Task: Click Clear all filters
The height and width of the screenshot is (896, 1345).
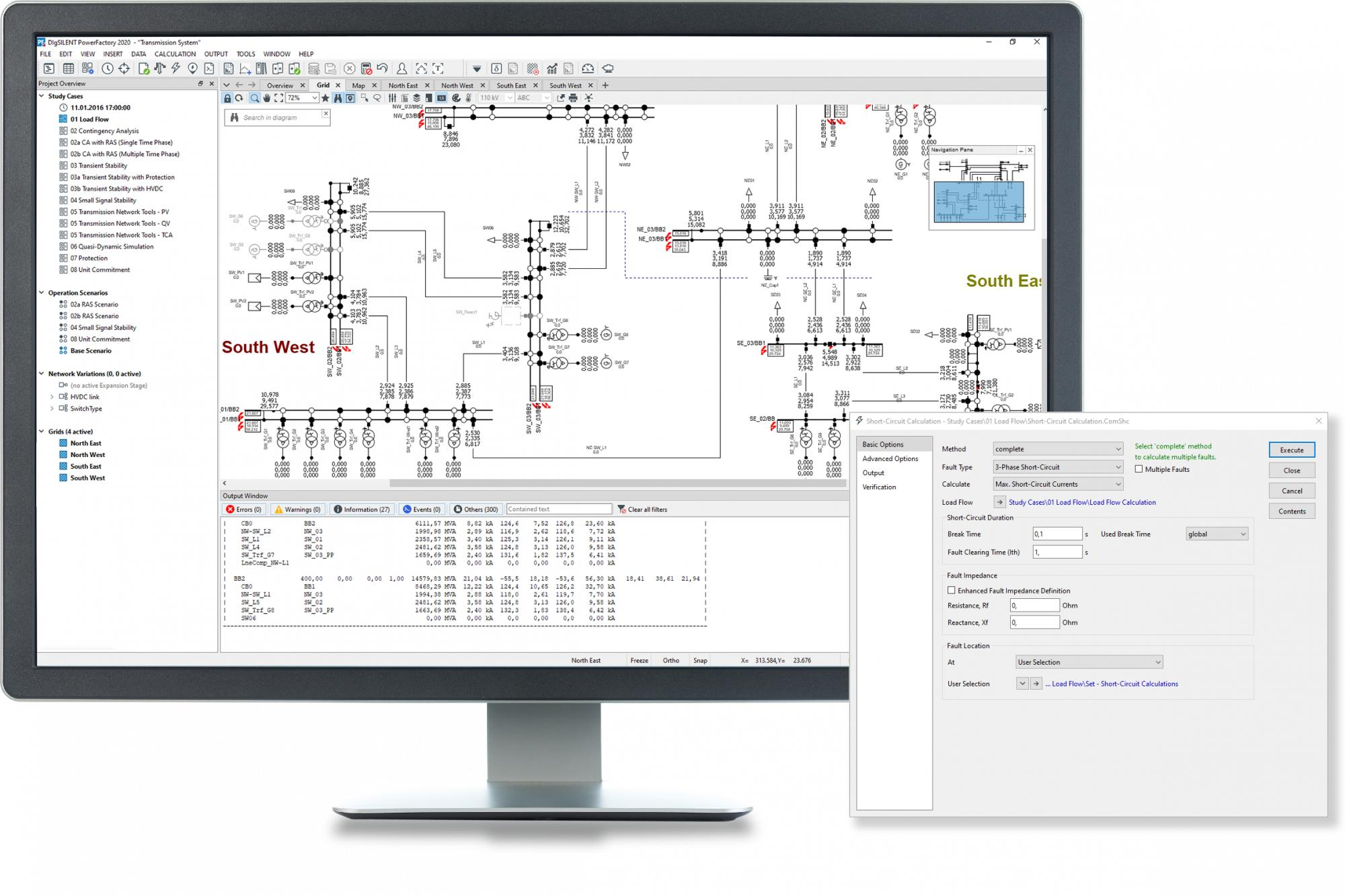Action: (x=642, y=510)
